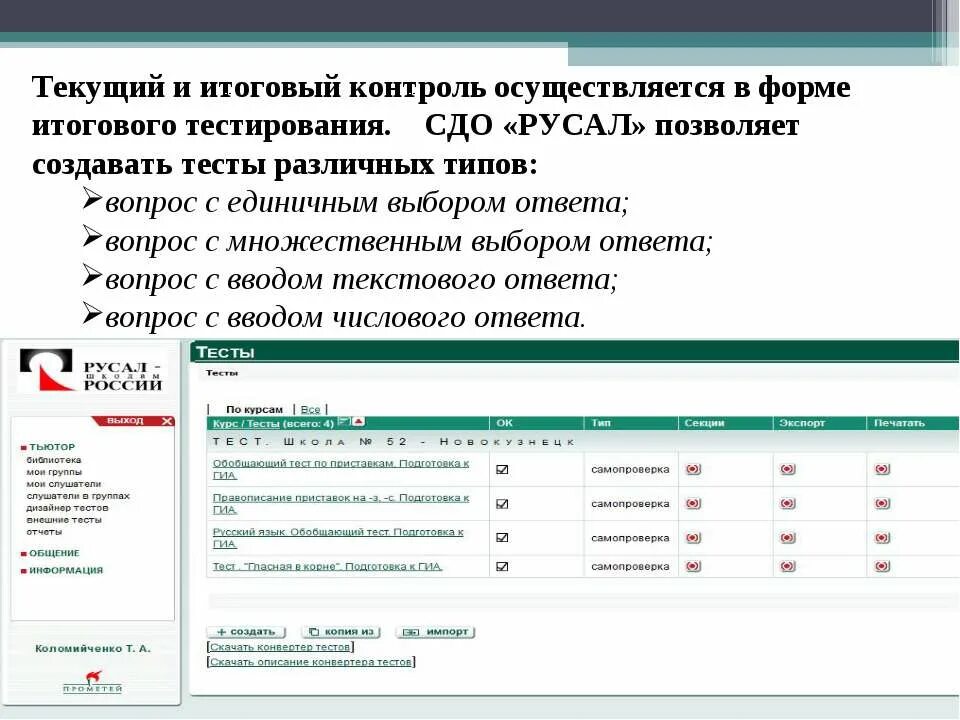
Task: Open Скачать конвертер тестов link
Action: point(280,647)
